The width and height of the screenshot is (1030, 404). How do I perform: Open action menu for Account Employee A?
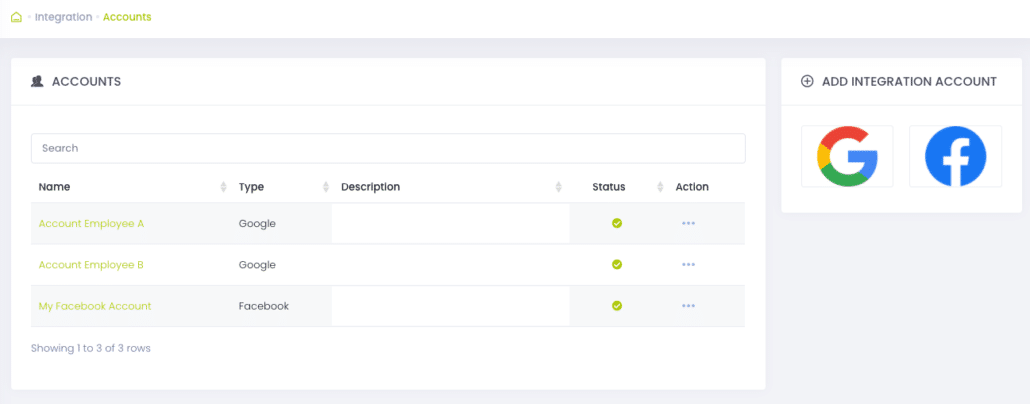[688, 223]
